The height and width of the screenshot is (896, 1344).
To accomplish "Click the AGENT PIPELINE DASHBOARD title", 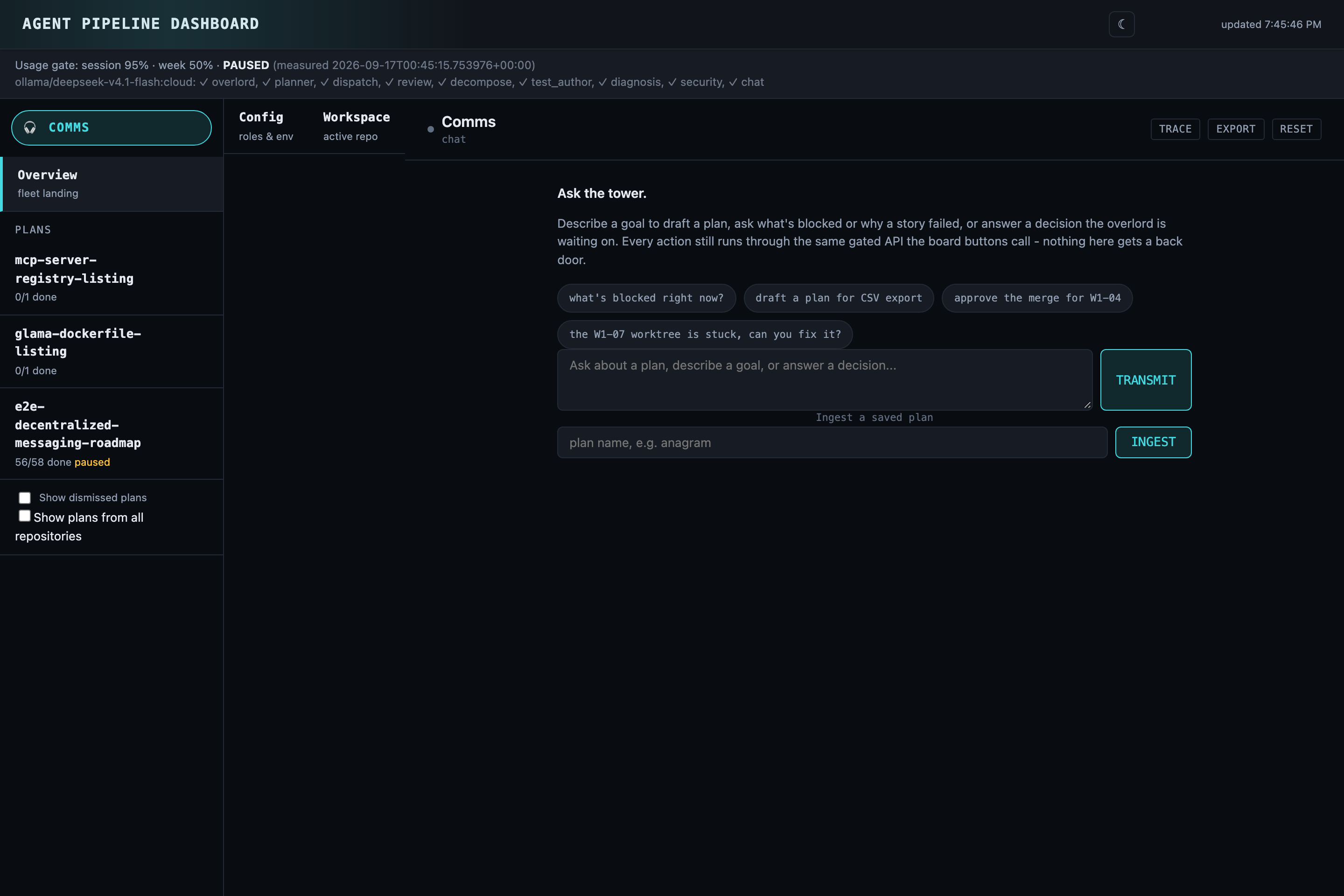I will coord(140,24).
